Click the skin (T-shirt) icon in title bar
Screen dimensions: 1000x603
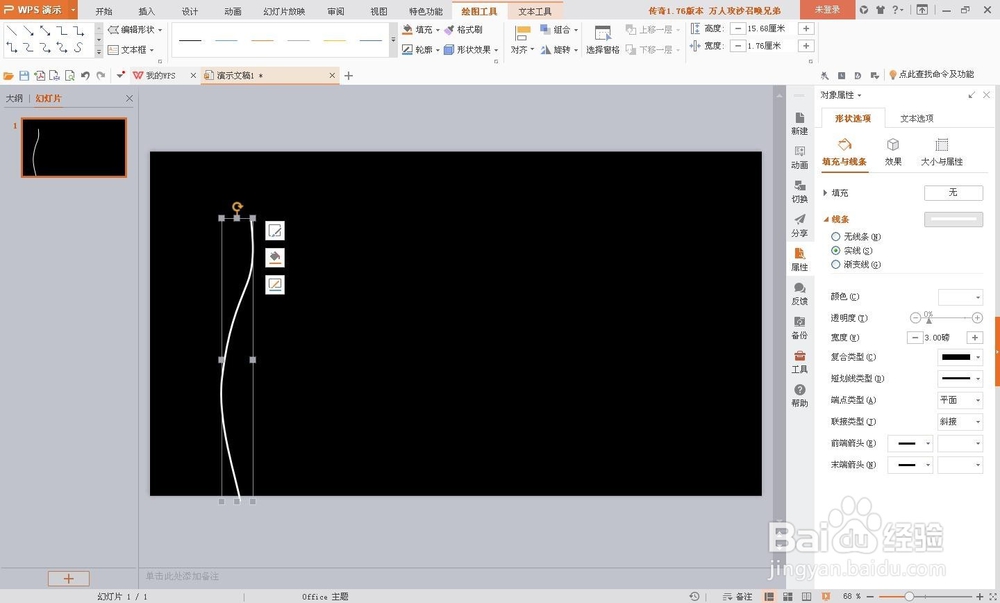pyautogui.click(x=880, y=10)
